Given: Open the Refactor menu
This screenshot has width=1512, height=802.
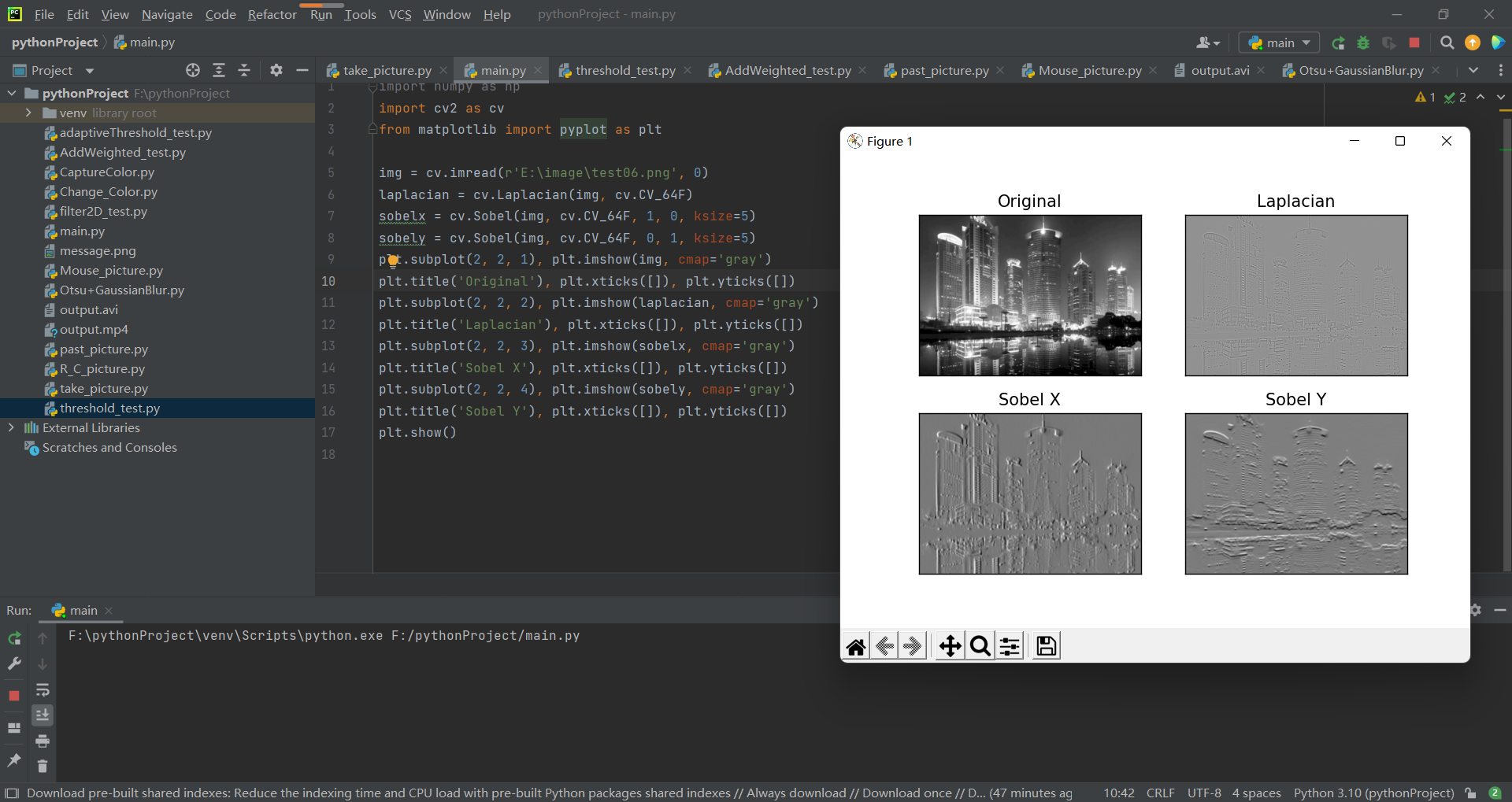Looking at the screenshot, I should [272, 14].
